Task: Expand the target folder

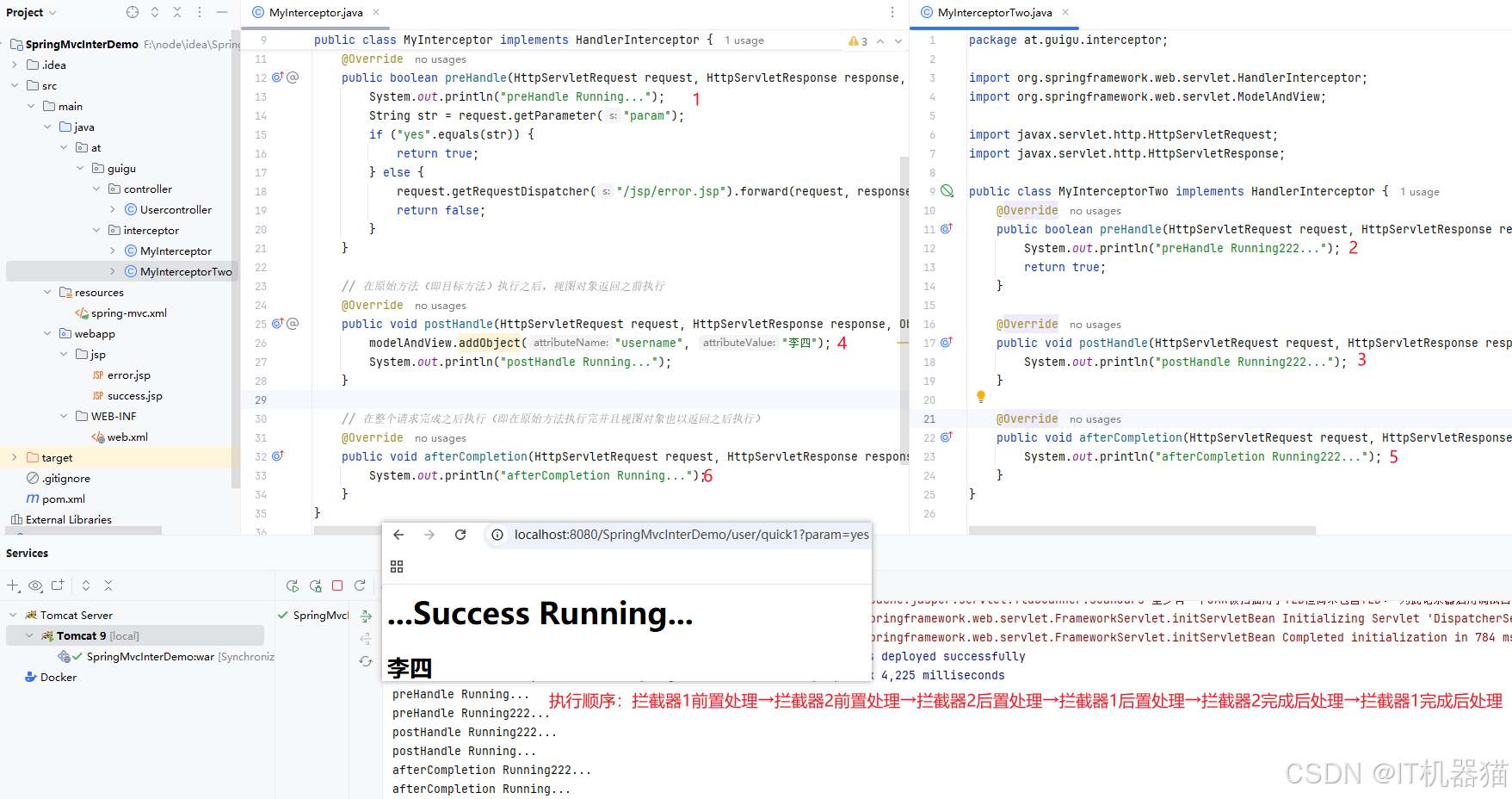Action: coord(14,457)
